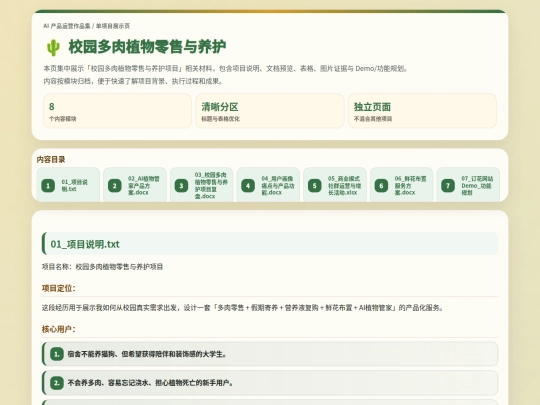The width and height of the screenshot is (540, 405).
Task: Click the 8 个内容模块 stat card
Action: (x=117, y=111)
